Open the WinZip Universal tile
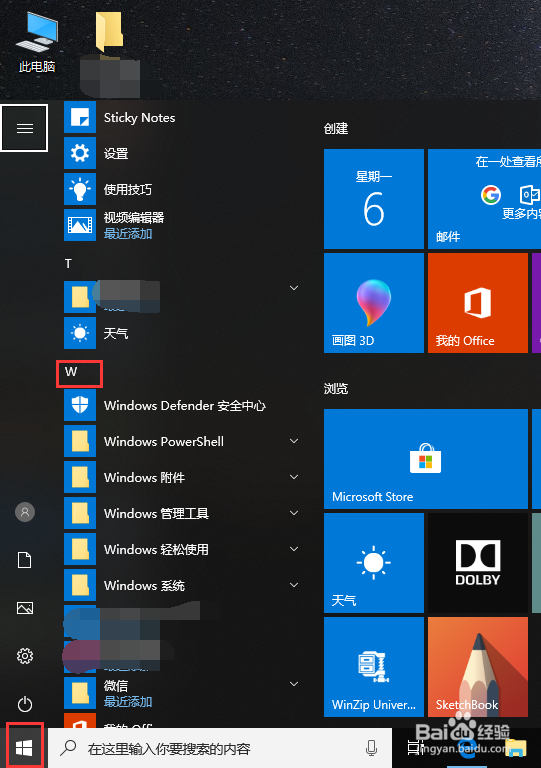Image resolution: width=541 pixels, height=768 pixels. 374,667
